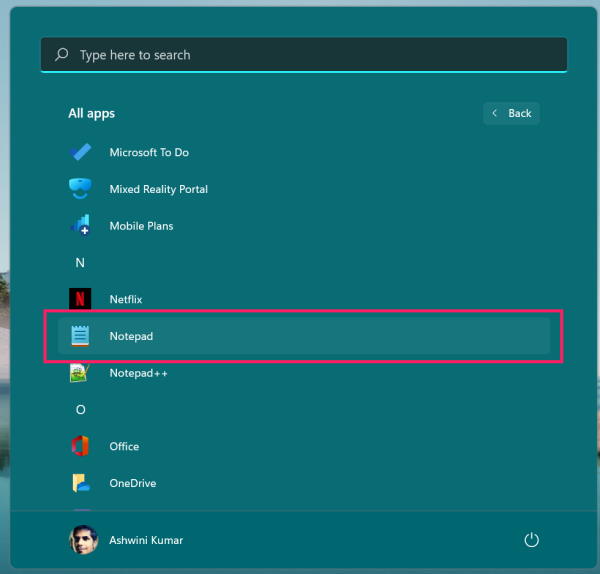This screenshot has width=600, height=574.
Task: Click the Office logo icon
Action: [80, 446]
